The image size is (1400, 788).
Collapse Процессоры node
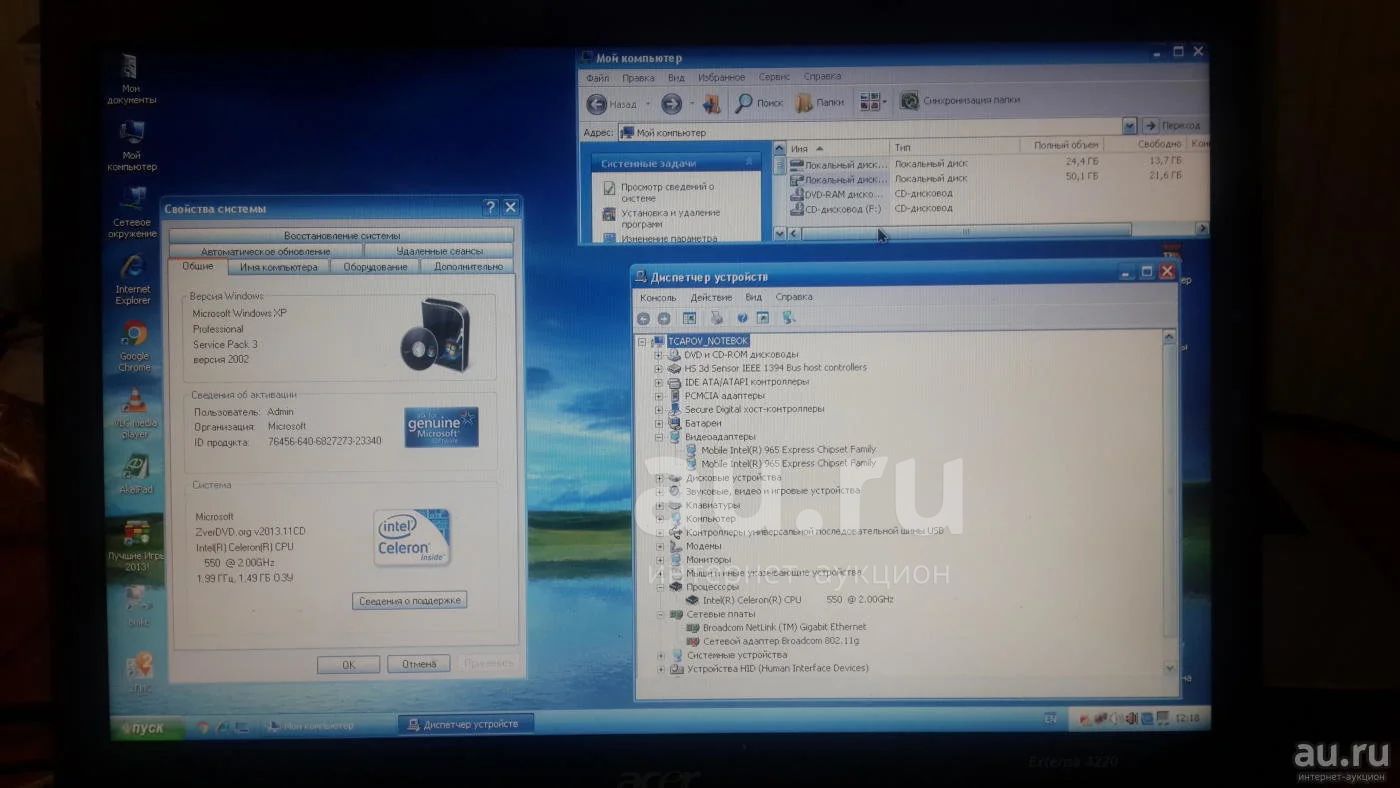pyautogui.click(x=659, y=587)
